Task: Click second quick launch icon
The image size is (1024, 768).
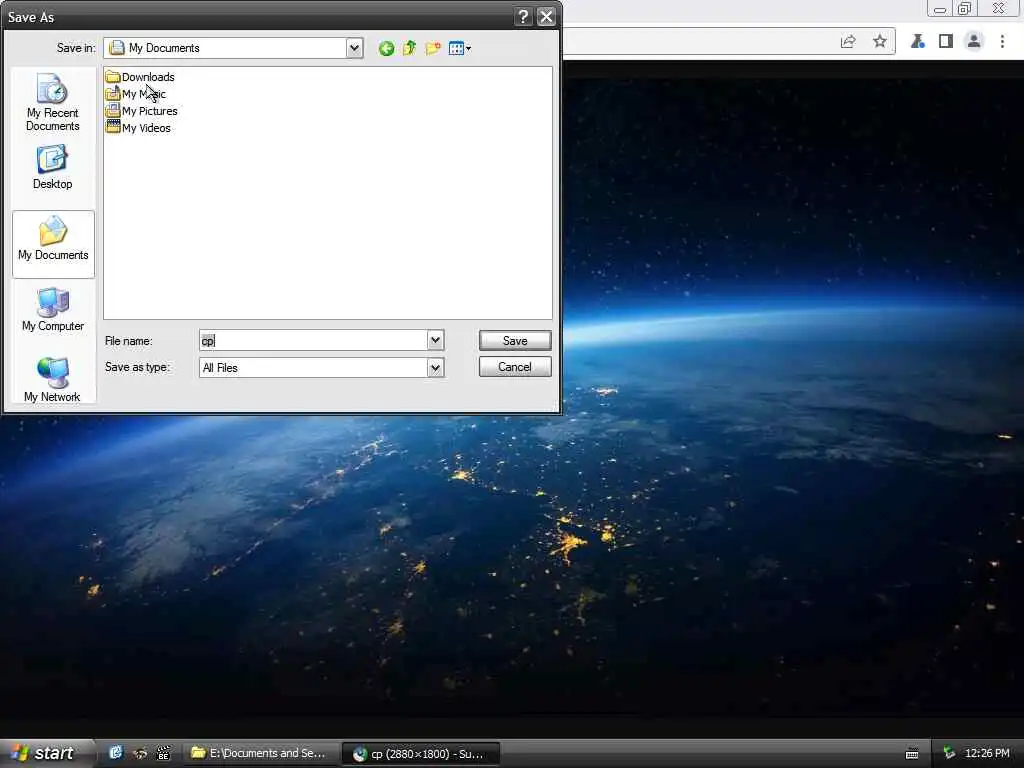Action: click(x=140, y=753)
